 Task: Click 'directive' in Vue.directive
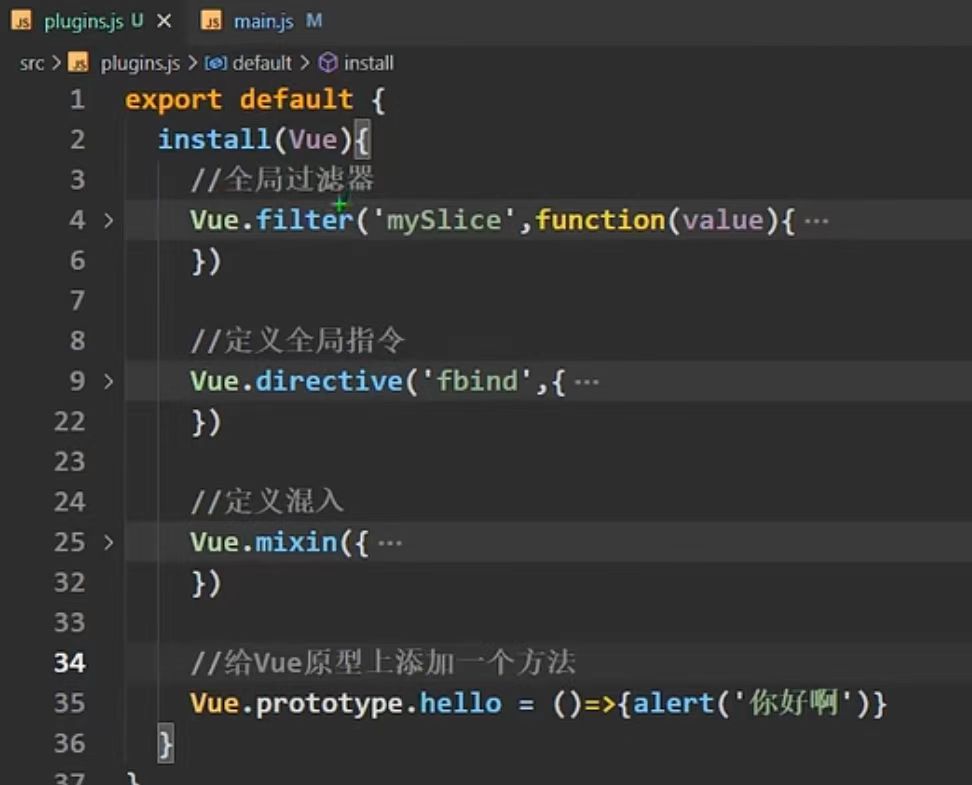(329, 381)
